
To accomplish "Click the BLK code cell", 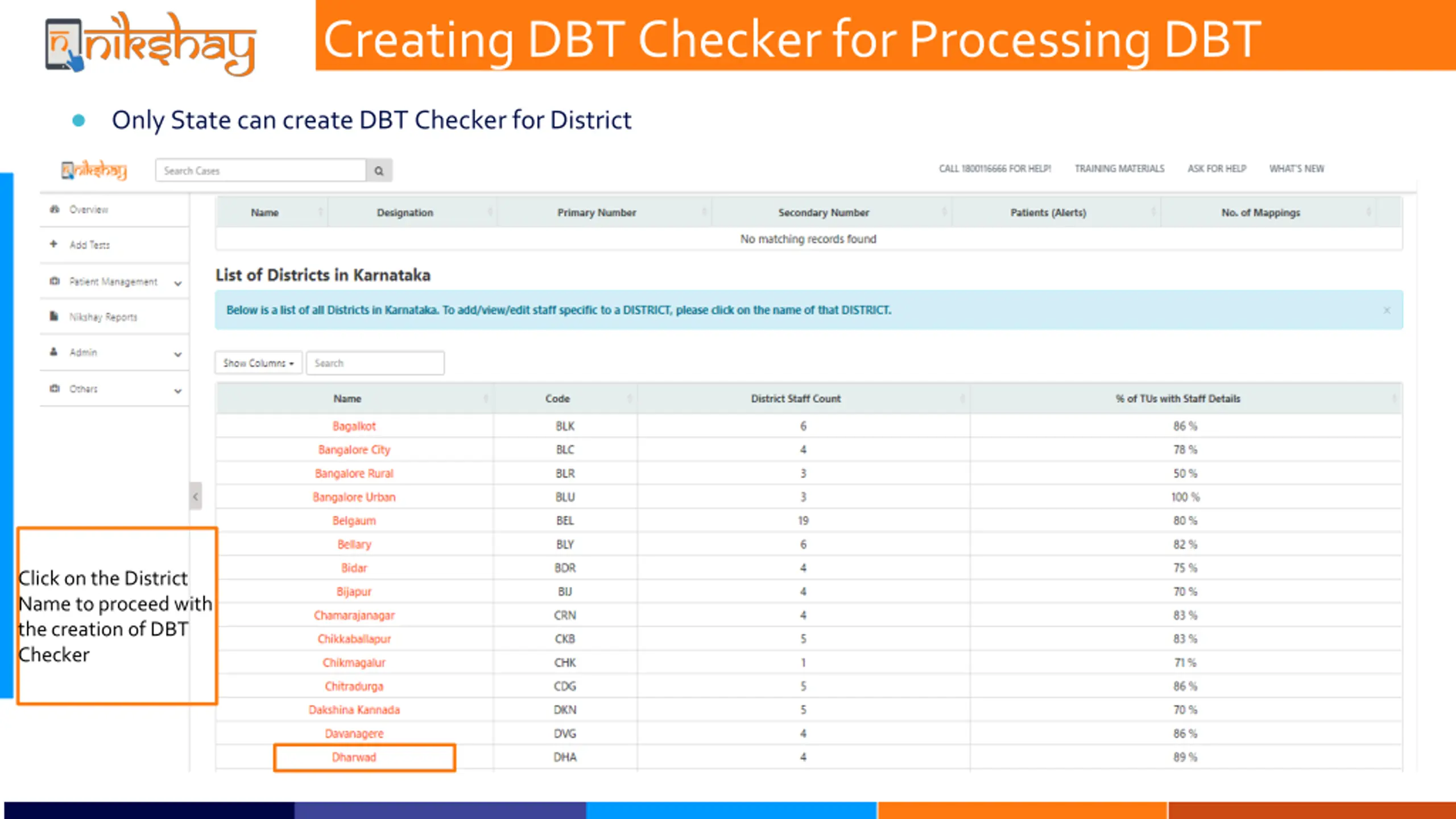I will 565,426.
